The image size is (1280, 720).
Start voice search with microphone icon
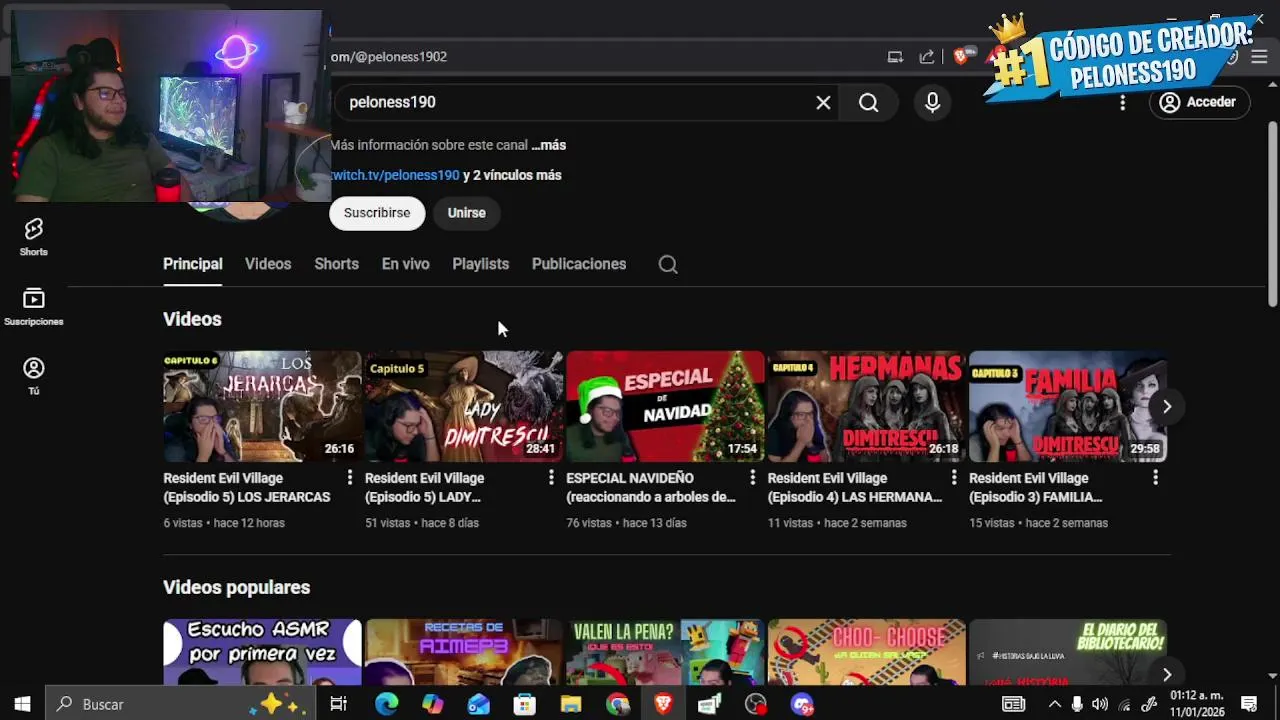pos(932,102)
